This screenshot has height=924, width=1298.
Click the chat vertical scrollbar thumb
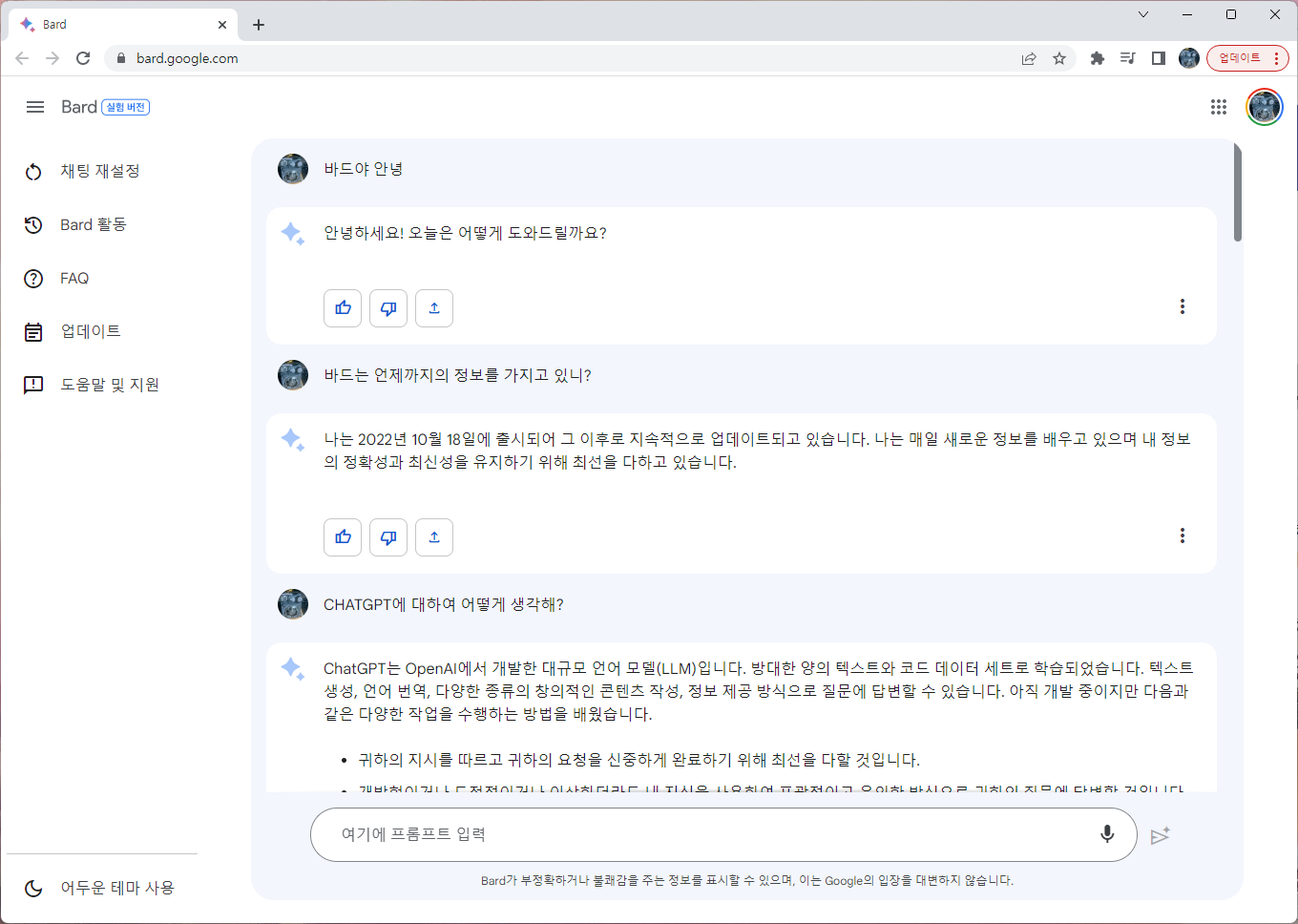click(1238, 192)
